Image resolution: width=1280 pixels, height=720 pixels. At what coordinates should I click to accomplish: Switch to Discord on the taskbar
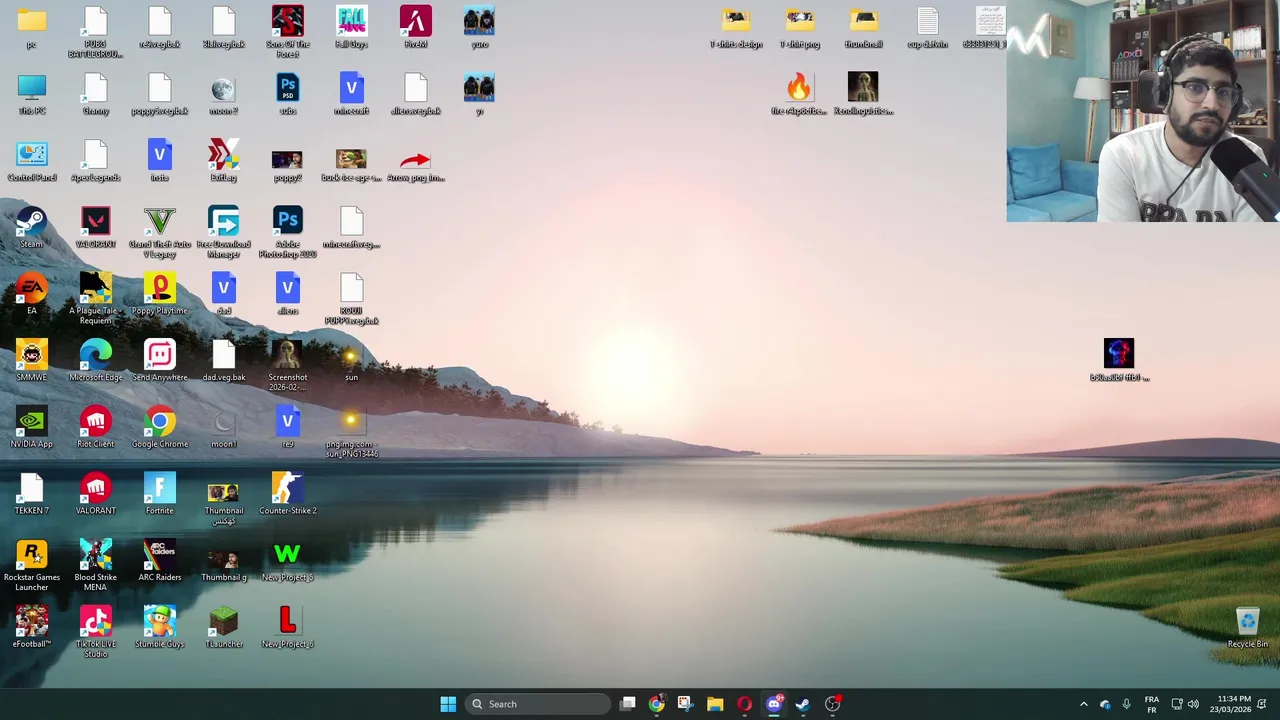[774, 704]
